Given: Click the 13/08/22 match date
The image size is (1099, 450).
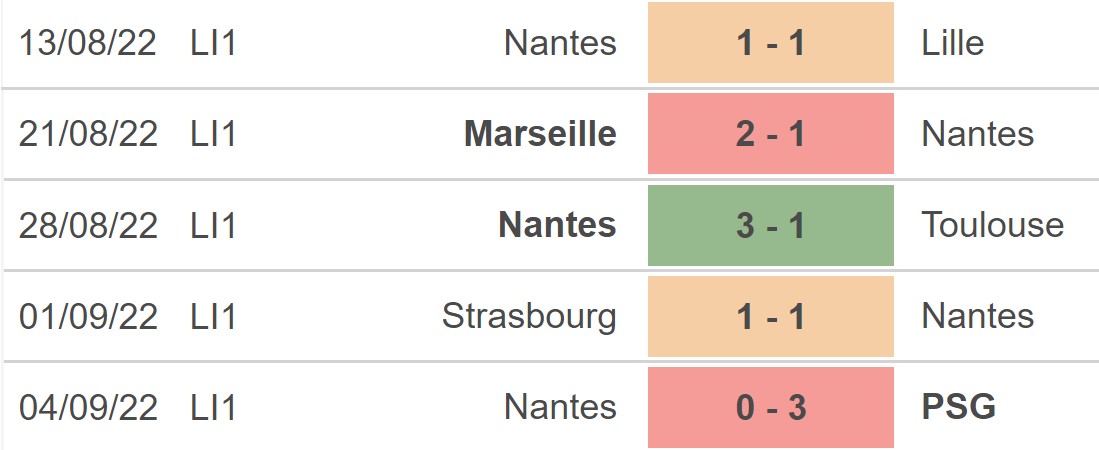Looking at the screenshot, I should click(88, 43).
